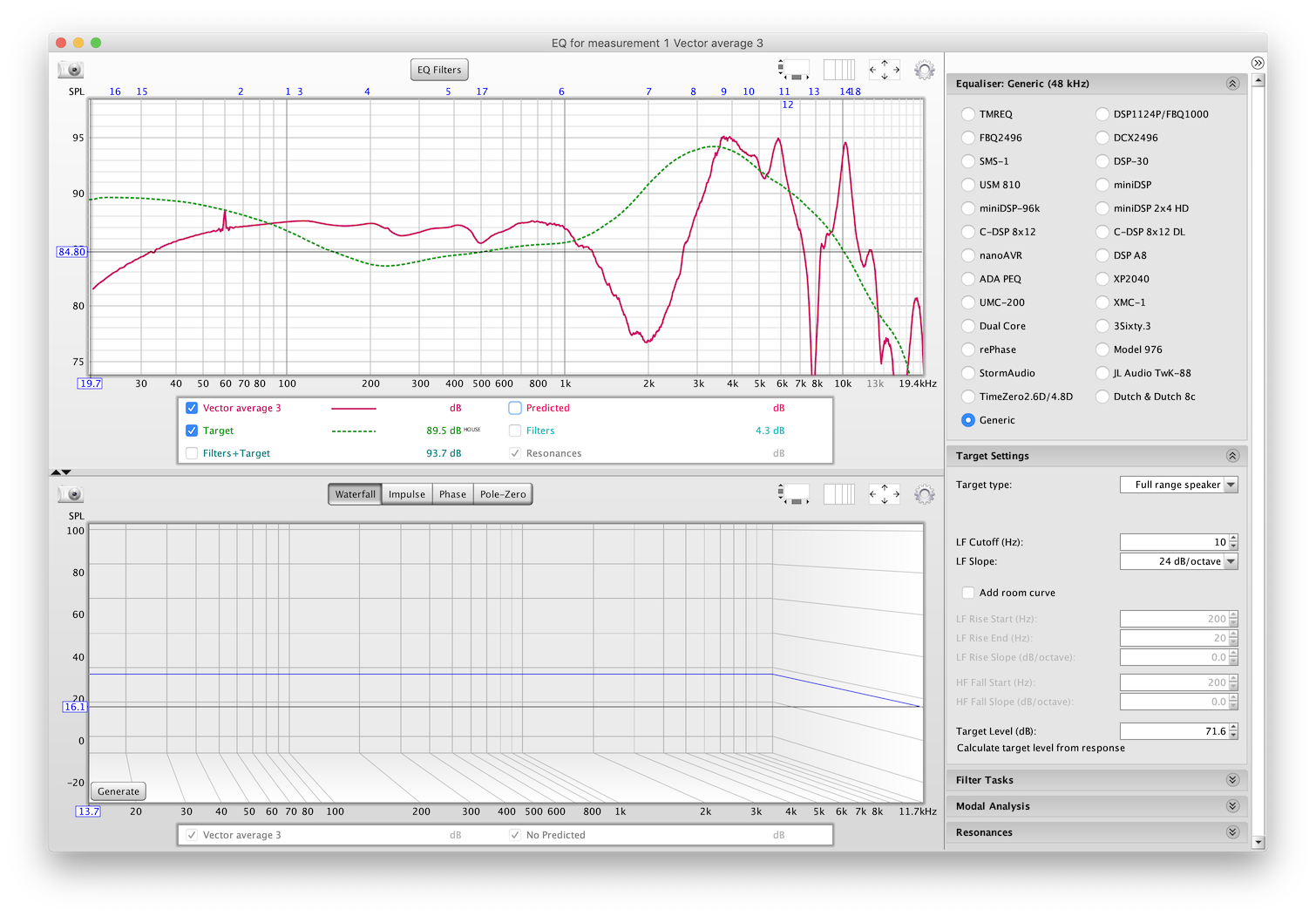The width and height of the screenshot is (1316, 916).
Task: Choose miniDSP 2x4 HD equaliser
Action: [x=1102, y=208]
